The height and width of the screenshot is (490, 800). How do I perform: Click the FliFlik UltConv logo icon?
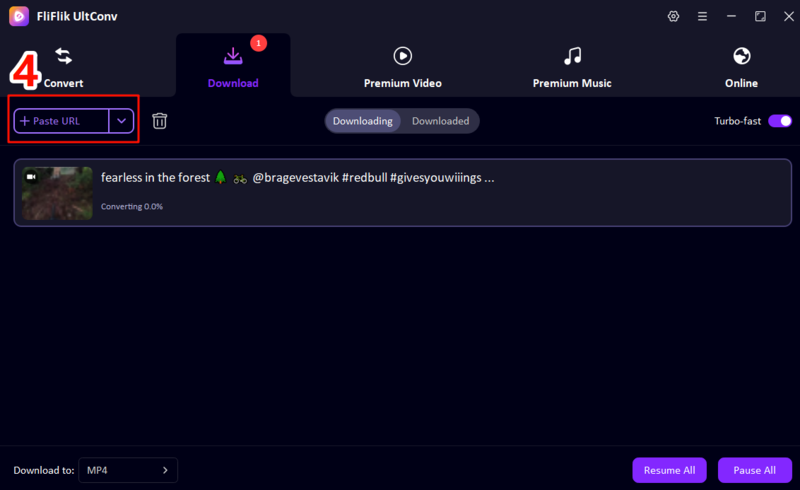click(x=19, y=16)
